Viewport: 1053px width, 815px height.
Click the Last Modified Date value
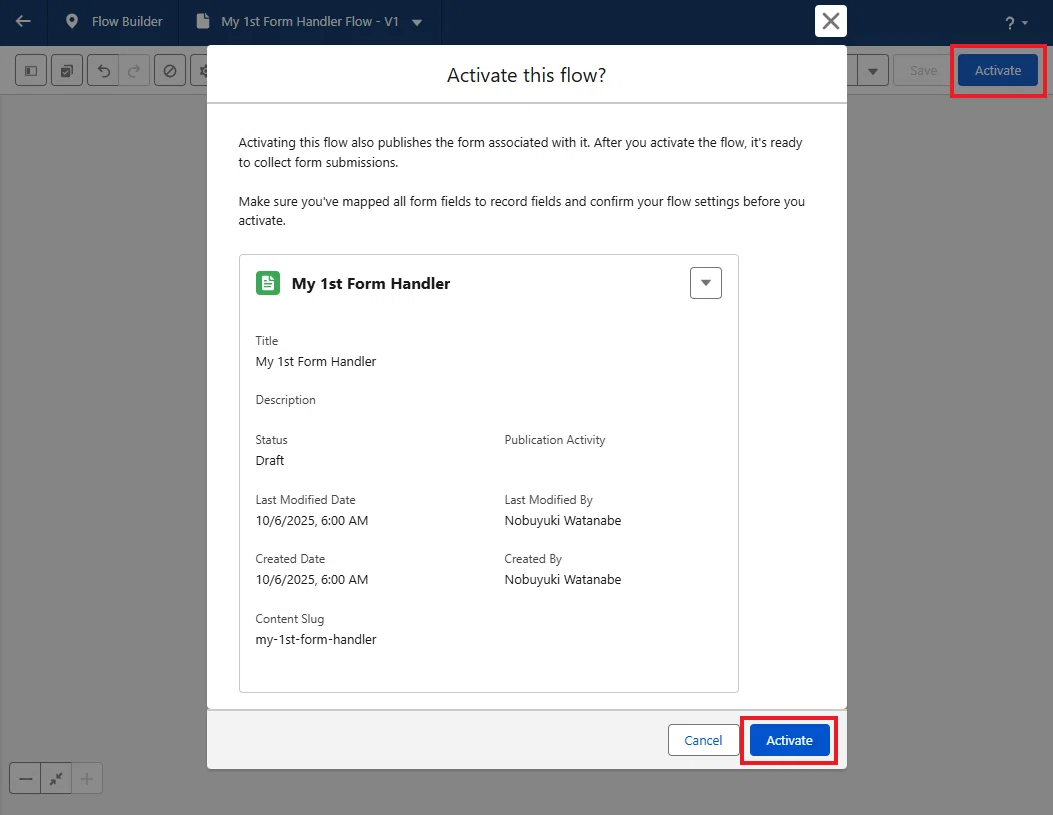point(312,520)
